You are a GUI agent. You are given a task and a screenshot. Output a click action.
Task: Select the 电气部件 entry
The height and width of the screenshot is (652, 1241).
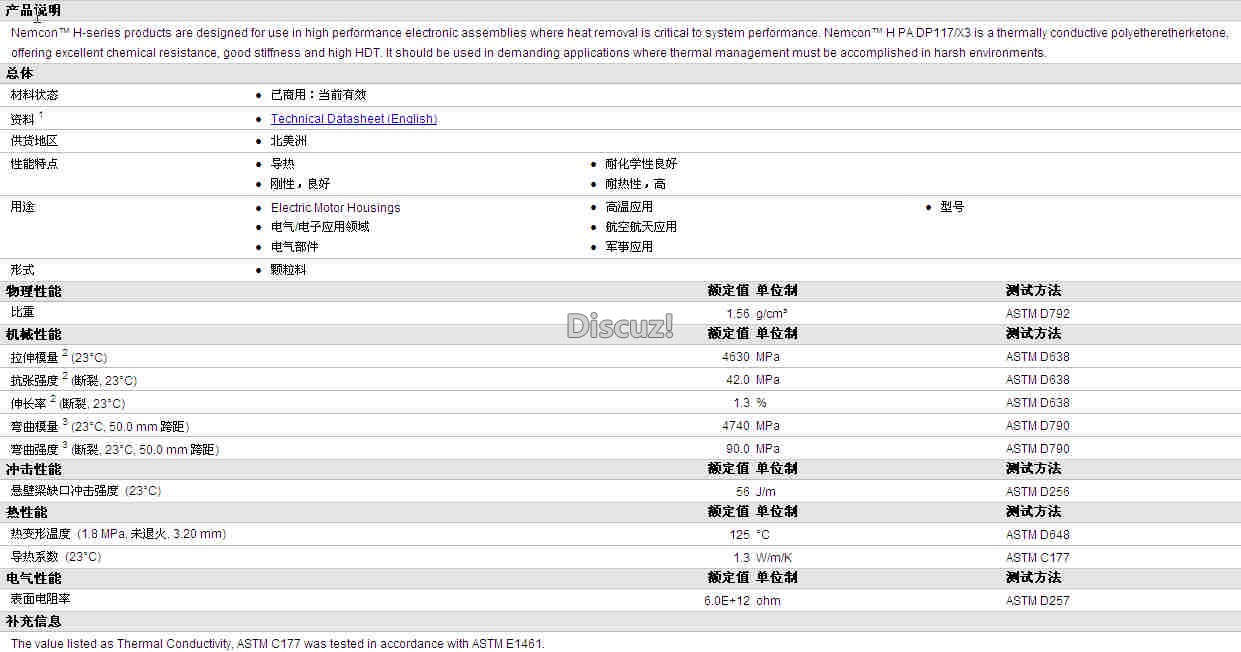click(294, 247)
